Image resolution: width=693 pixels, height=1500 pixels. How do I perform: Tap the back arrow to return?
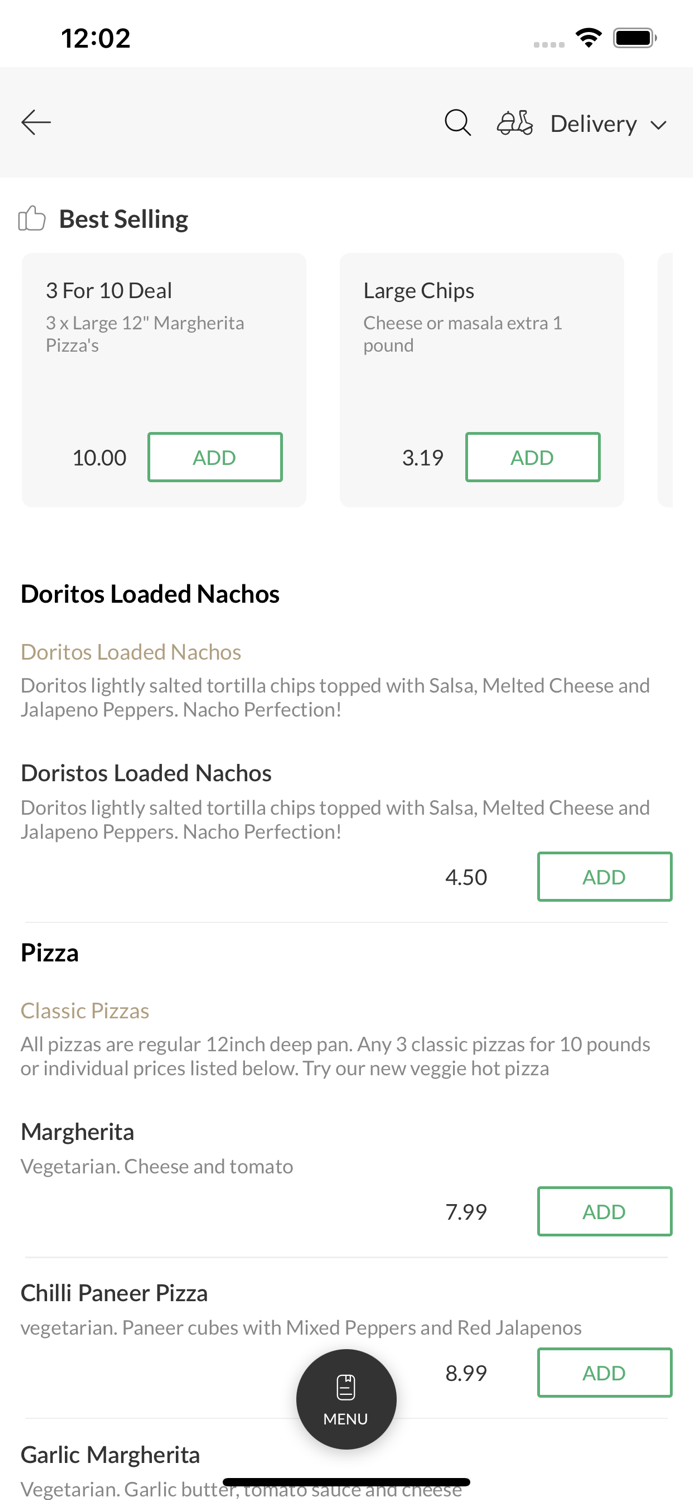tap(35, 122)
